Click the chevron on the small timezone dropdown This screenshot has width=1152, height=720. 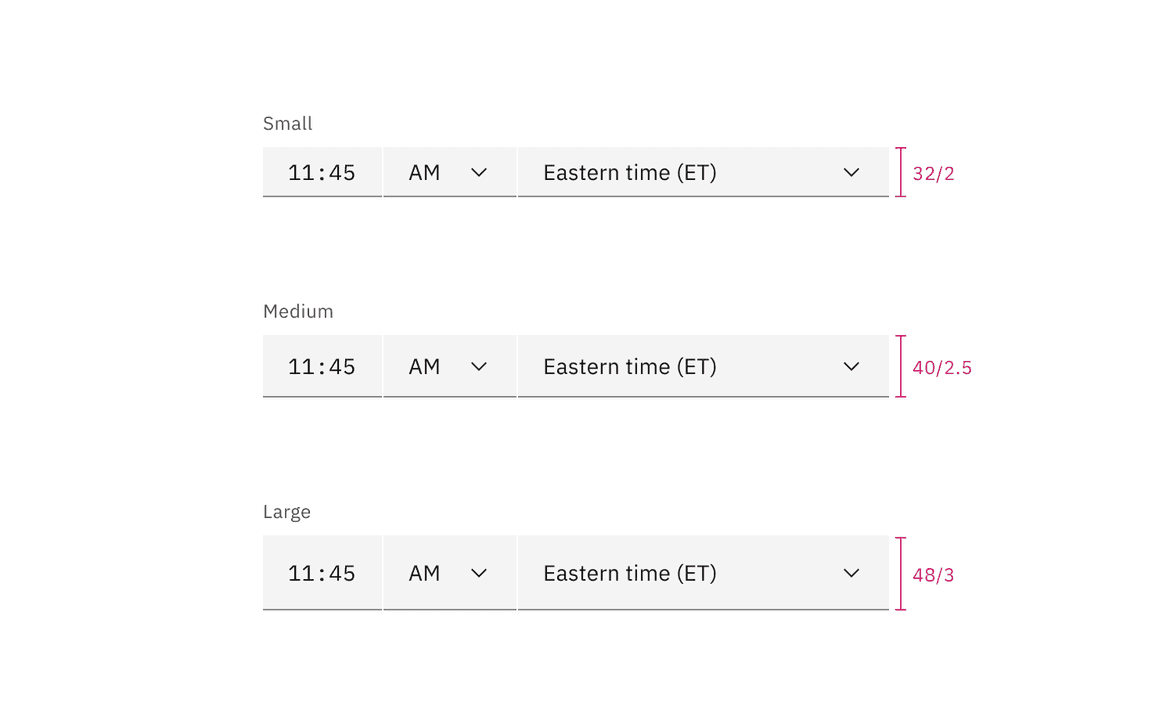click(x=851, y=172)
